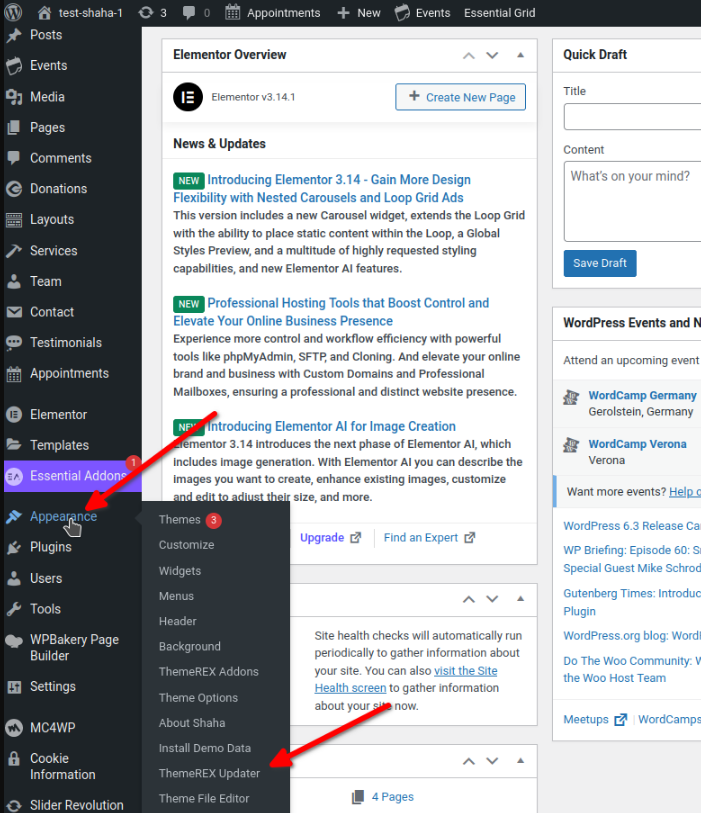The height and width of the screenshot is (813, 701).
Task: Open Essential Grid in admin bar
Action: coord(499,12)
